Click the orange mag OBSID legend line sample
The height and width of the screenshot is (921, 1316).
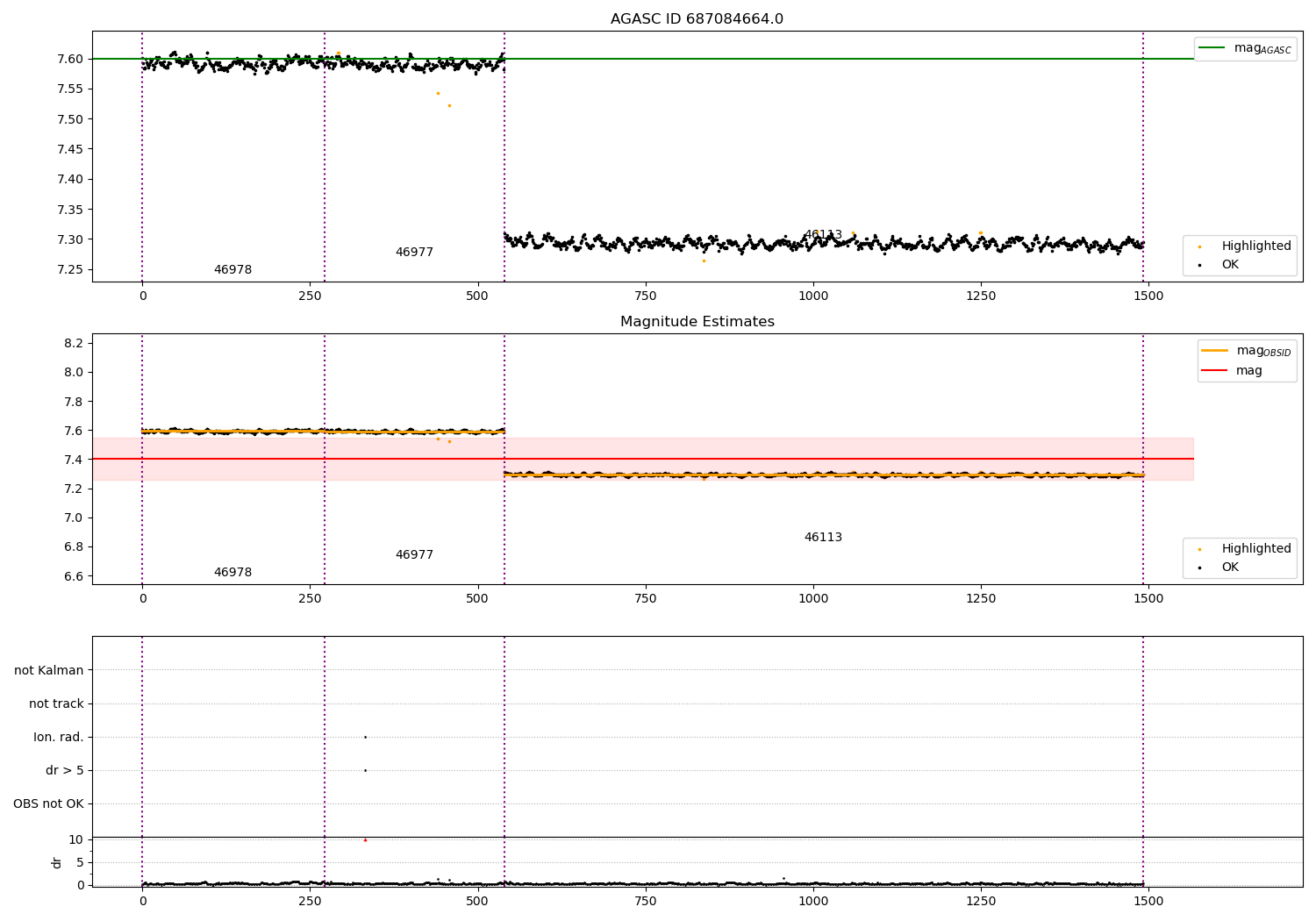click(x=1214, y=350)
